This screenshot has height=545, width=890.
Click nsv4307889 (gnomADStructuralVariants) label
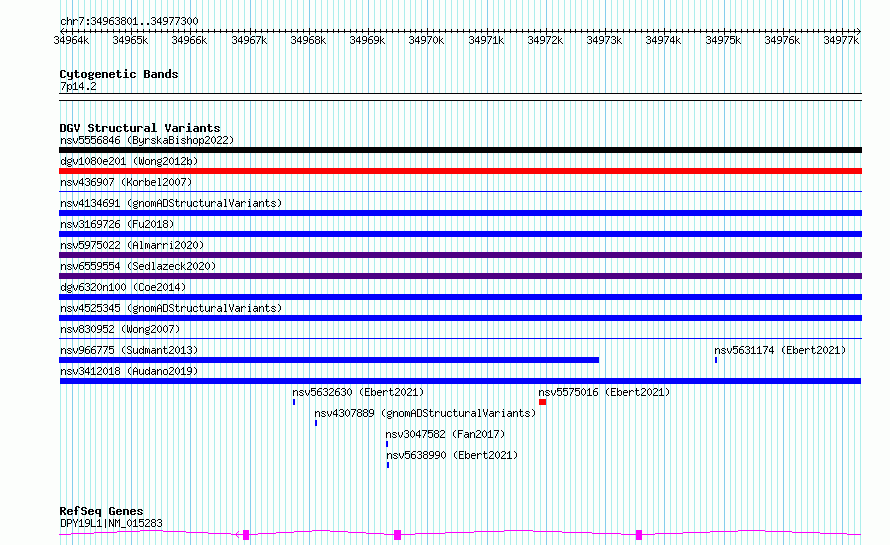pyautogui.click(x=425, y=413)
